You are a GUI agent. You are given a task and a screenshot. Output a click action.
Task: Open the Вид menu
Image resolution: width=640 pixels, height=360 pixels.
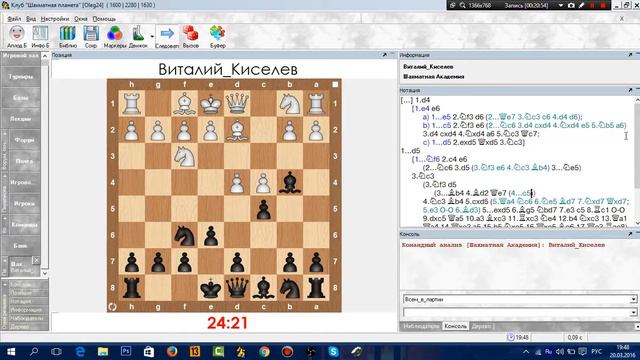31,19
